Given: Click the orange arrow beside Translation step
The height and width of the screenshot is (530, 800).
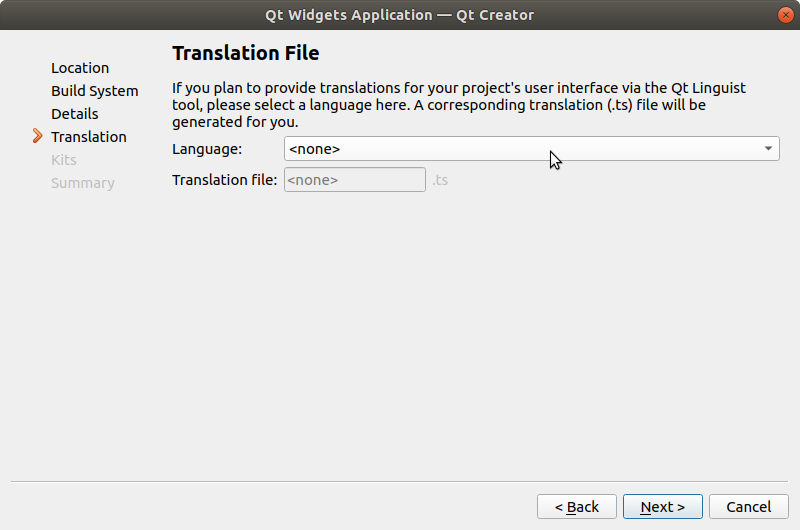Looking at the screenshot, I should pos(38,136).
